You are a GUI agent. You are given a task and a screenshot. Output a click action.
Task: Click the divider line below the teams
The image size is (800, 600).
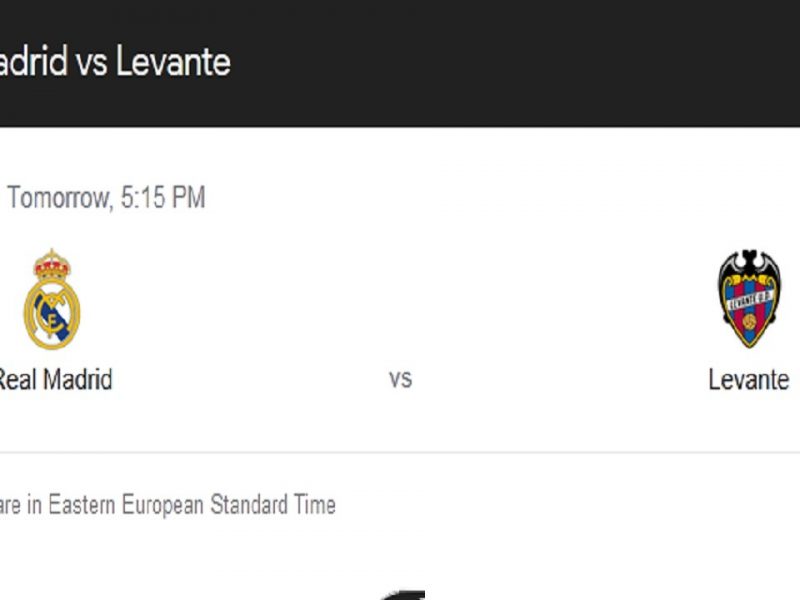click(x=400, y=452)
